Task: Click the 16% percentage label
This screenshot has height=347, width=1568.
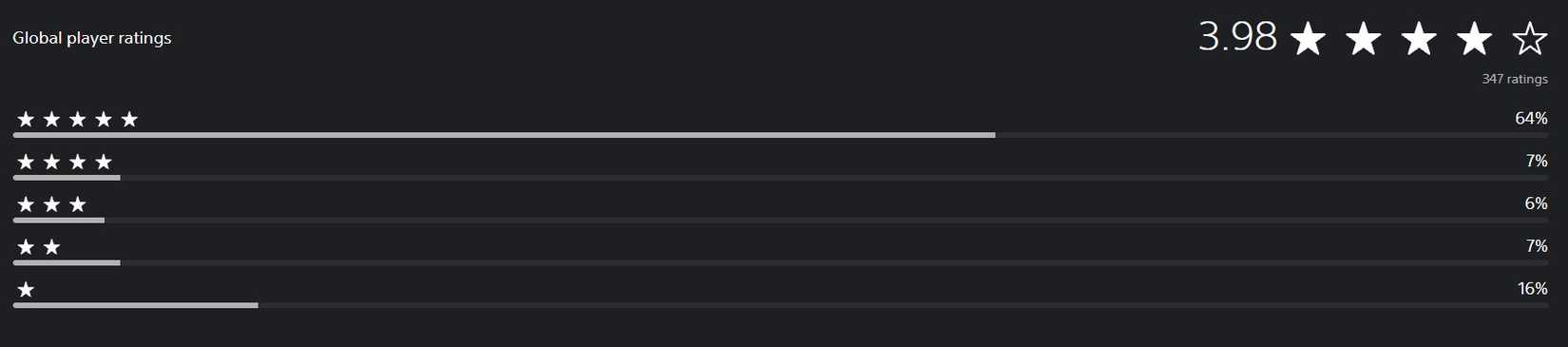Action: [x=1532, y=288]
